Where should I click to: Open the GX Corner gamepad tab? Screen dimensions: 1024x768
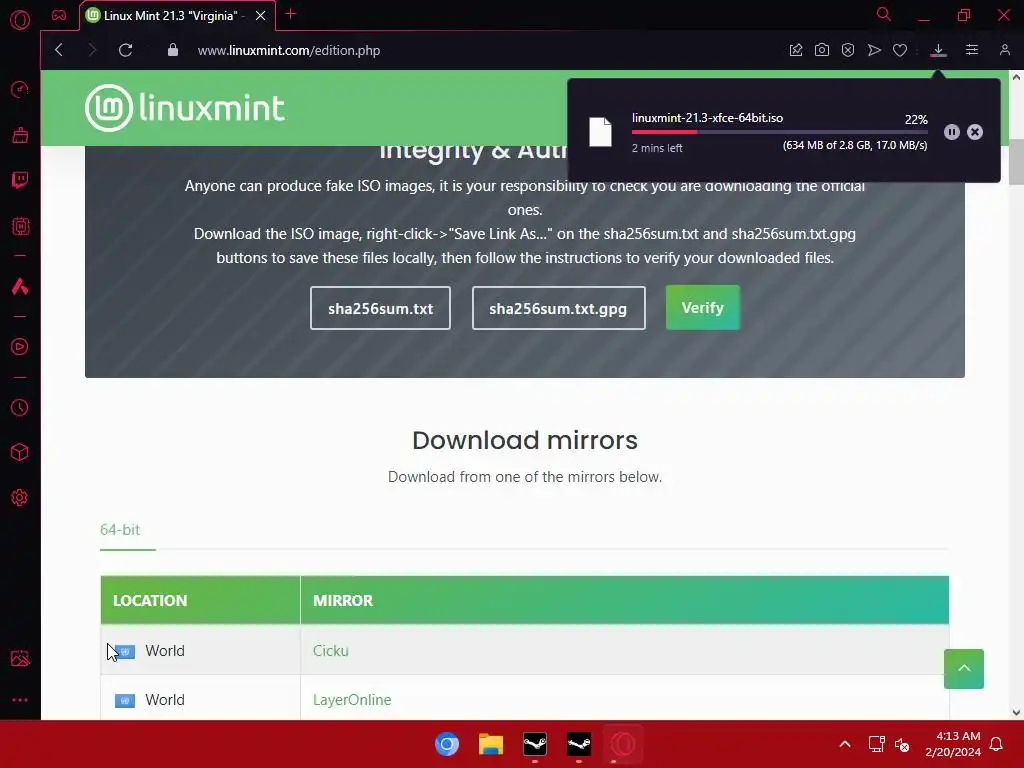(x=59, y=15)
